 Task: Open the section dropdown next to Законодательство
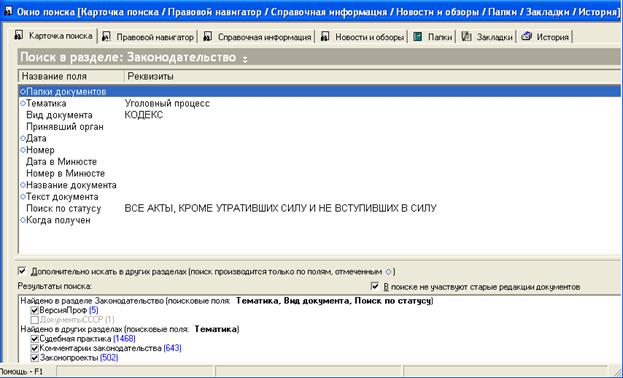click(x=245, y=59)
